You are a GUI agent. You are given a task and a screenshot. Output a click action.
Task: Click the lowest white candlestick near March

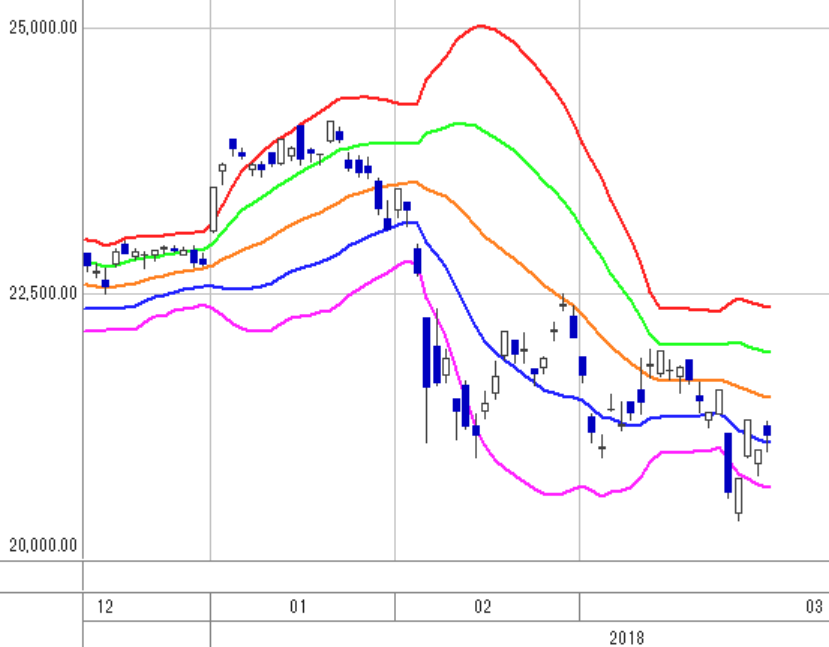739,495
